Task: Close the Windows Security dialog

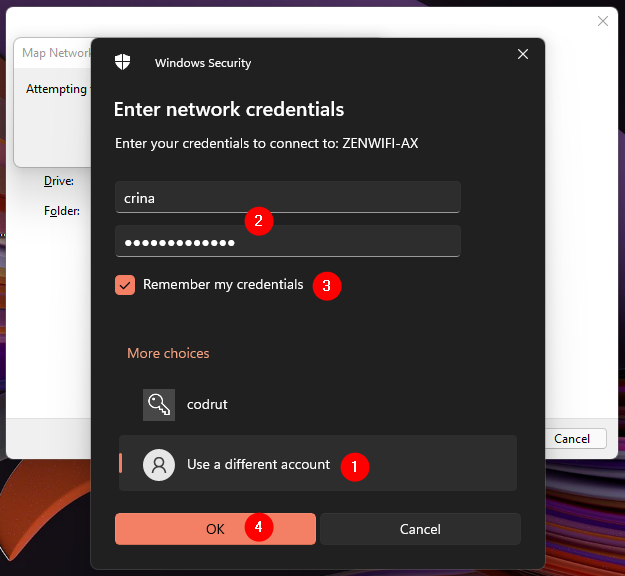Action: (523, 54)
